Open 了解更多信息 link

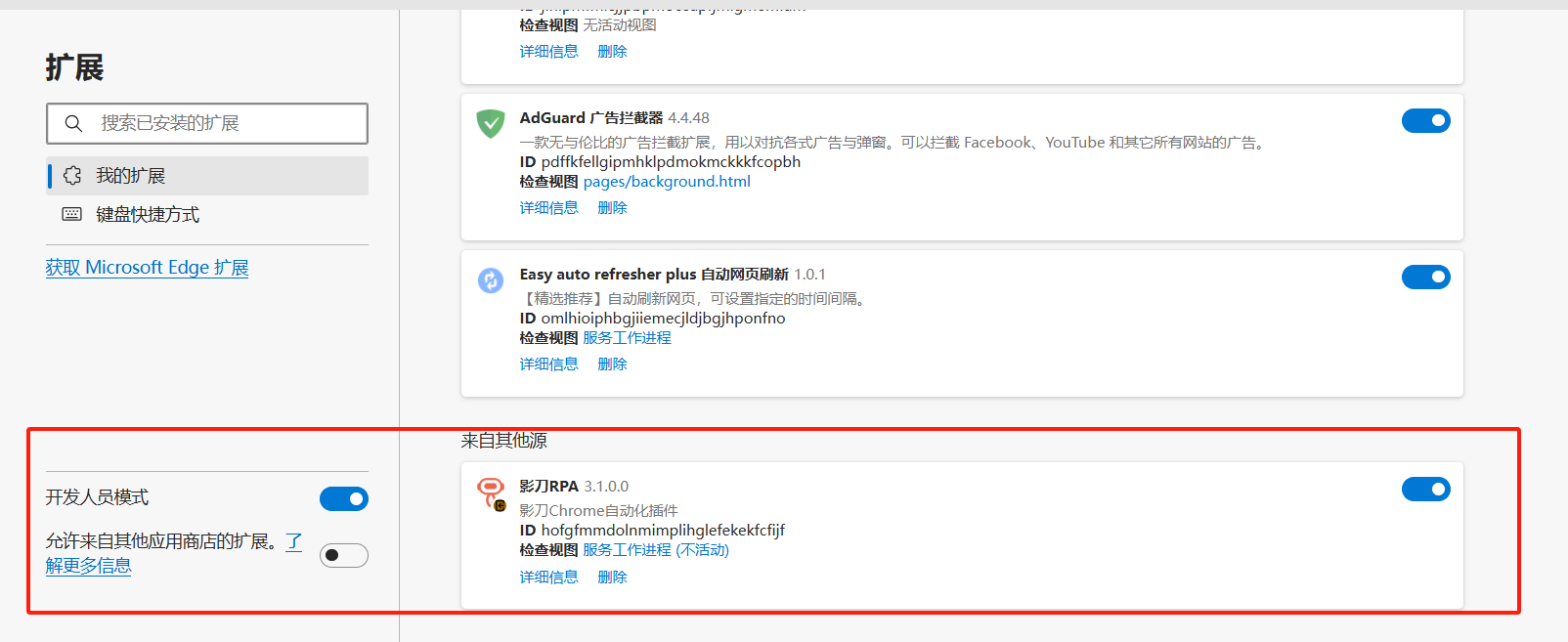click(88, 565)
